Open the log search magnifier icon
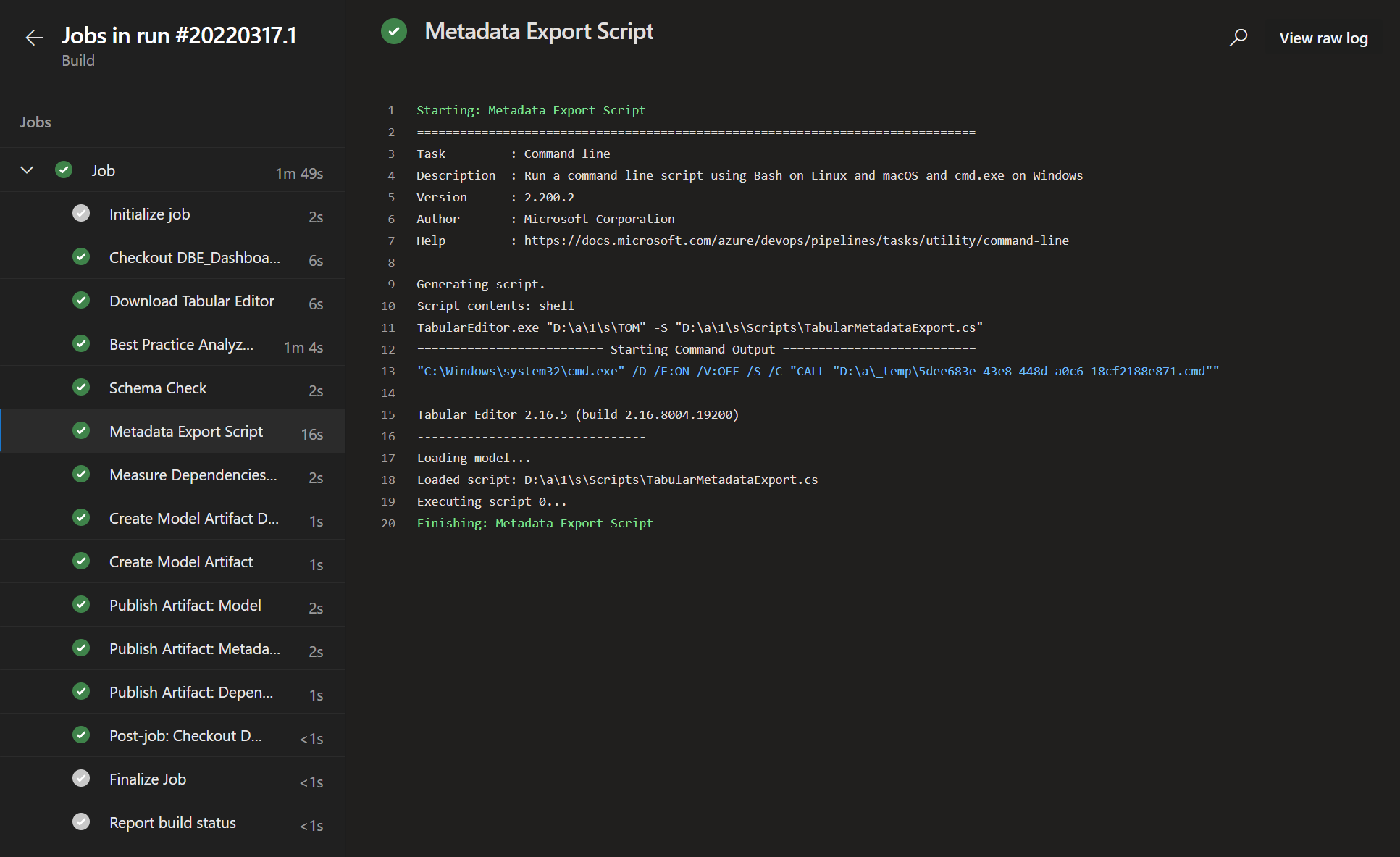This screenshot has height=857, width=1400. [x=1238, y=38]
